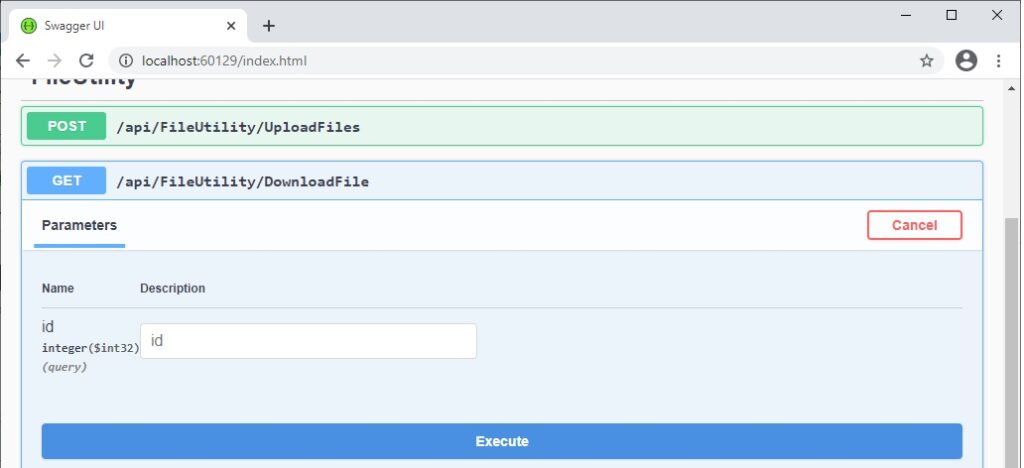Viewport: 1024px width, 468px height.
Task: Open a new browser tab
Action: click(268, 25)
